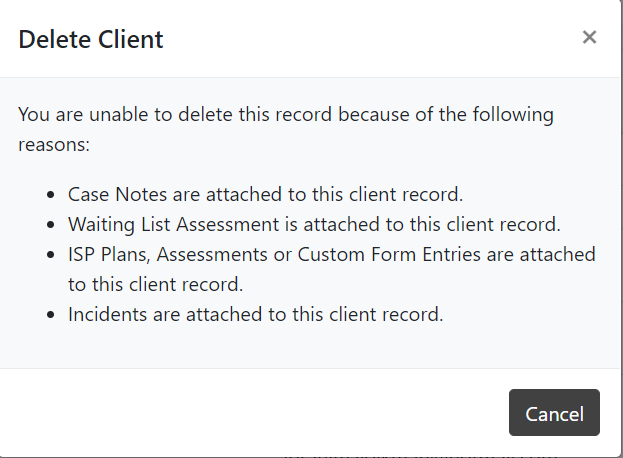Click the bullet beside ISP Plans
Image resolution: width=623 pixels, height=458 pixels.
tap(53, 255)
